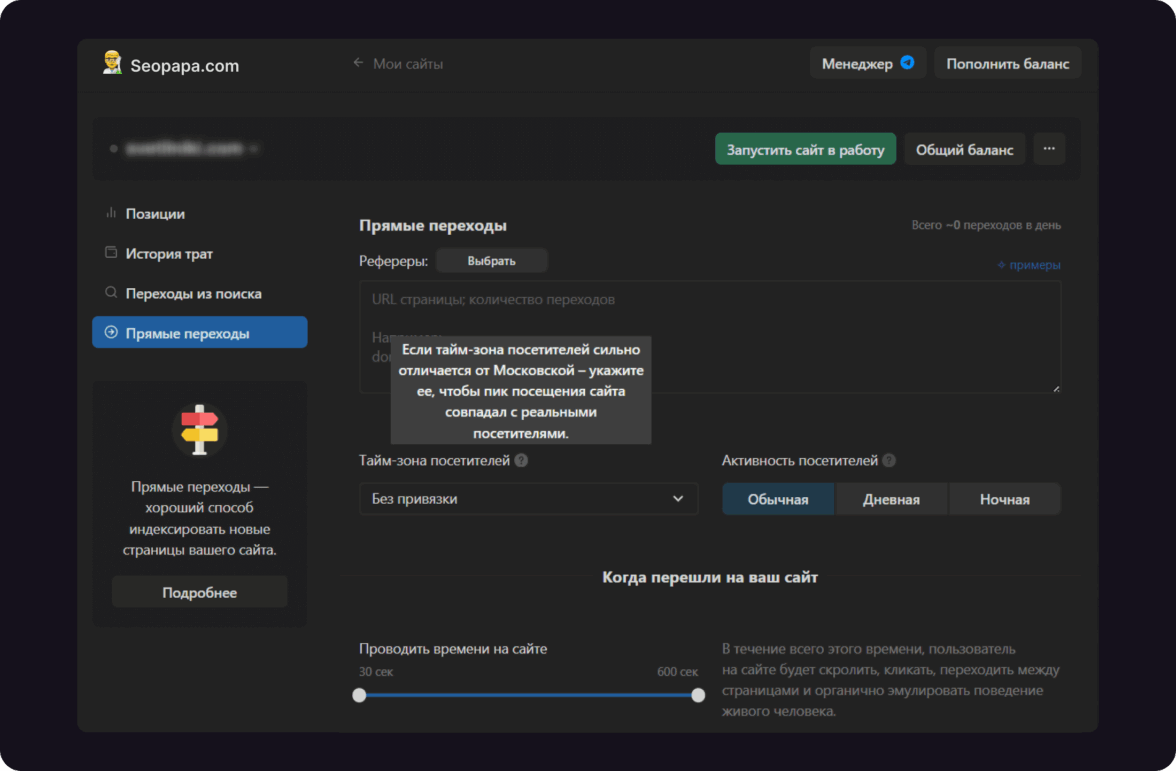Screen dimensions: 1176x771
Task: Open Позиции in the sidebar
Action: [x=155, y=214]
